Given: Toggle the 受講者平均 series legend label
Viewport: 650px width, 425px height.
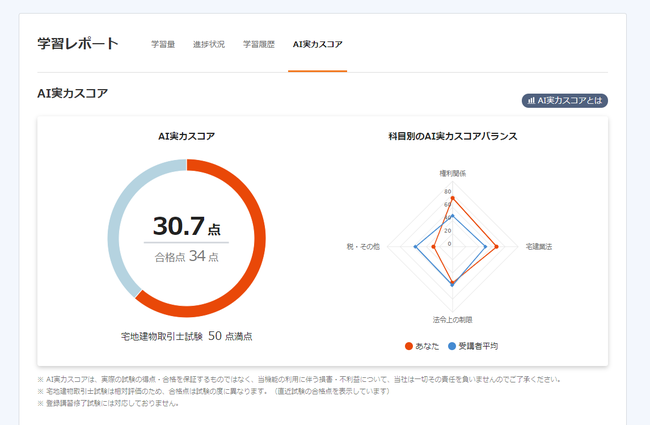Looking at the screenshot, I should click(x=478, y=346).
